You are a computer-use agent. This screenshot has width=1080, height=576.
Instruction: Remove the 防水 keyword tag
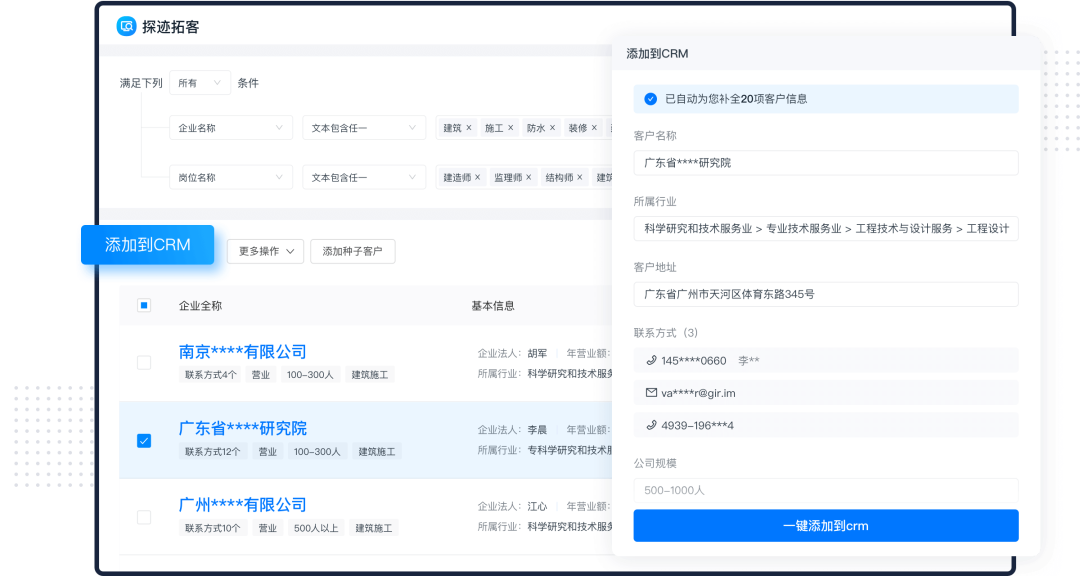point(553,128)
